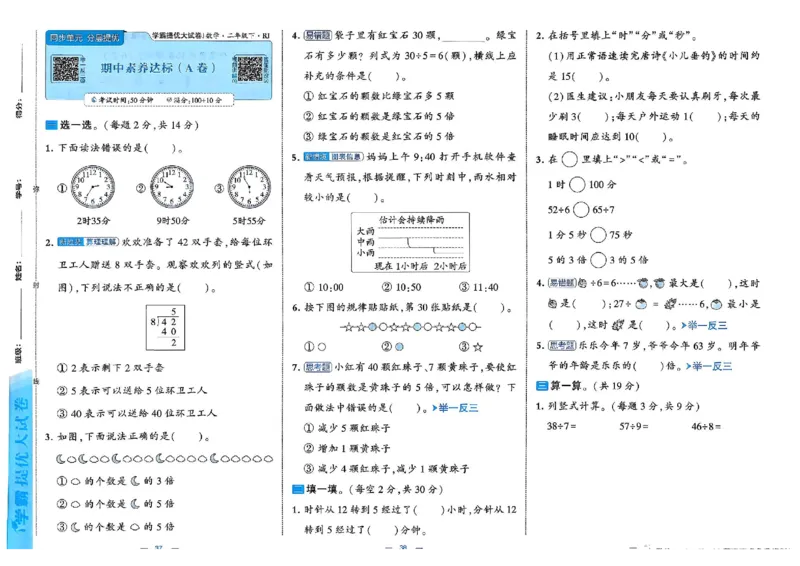800x566 pixels.
Task: Click the 考试时间:50分钟 label
Action: tap(122, 100)
